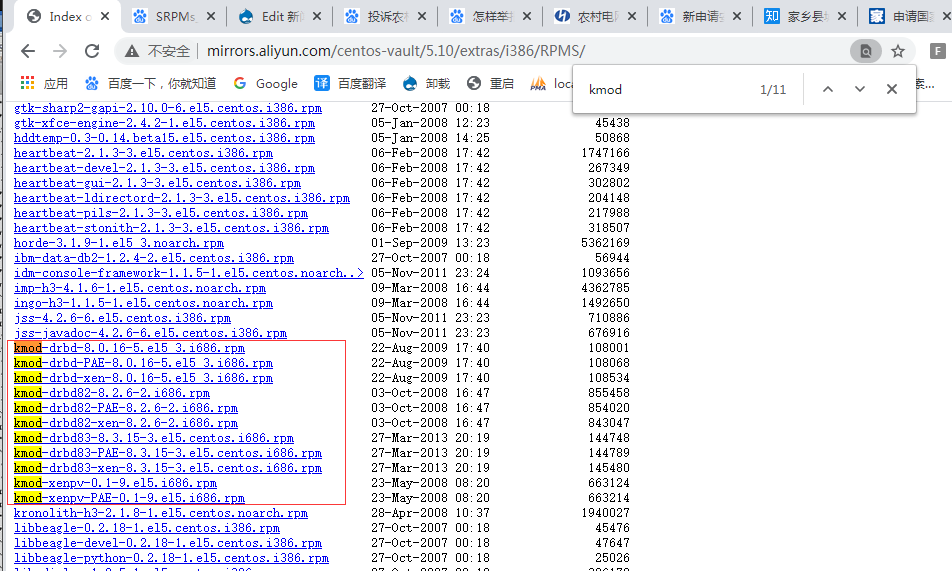The width and height of the screenshot is (952, 571).
Task: Open ibm-data-db2-1.2.4-2 rpm link
Action: [154, 258]
